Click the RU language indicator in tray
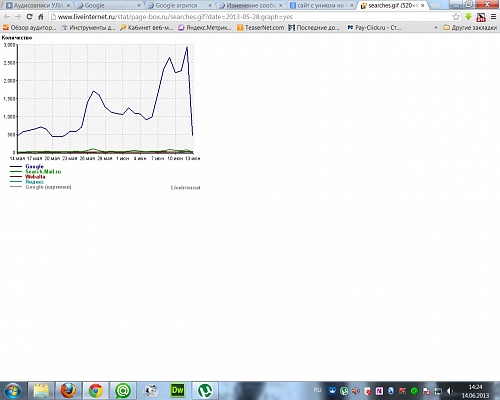 click(318, 390)
